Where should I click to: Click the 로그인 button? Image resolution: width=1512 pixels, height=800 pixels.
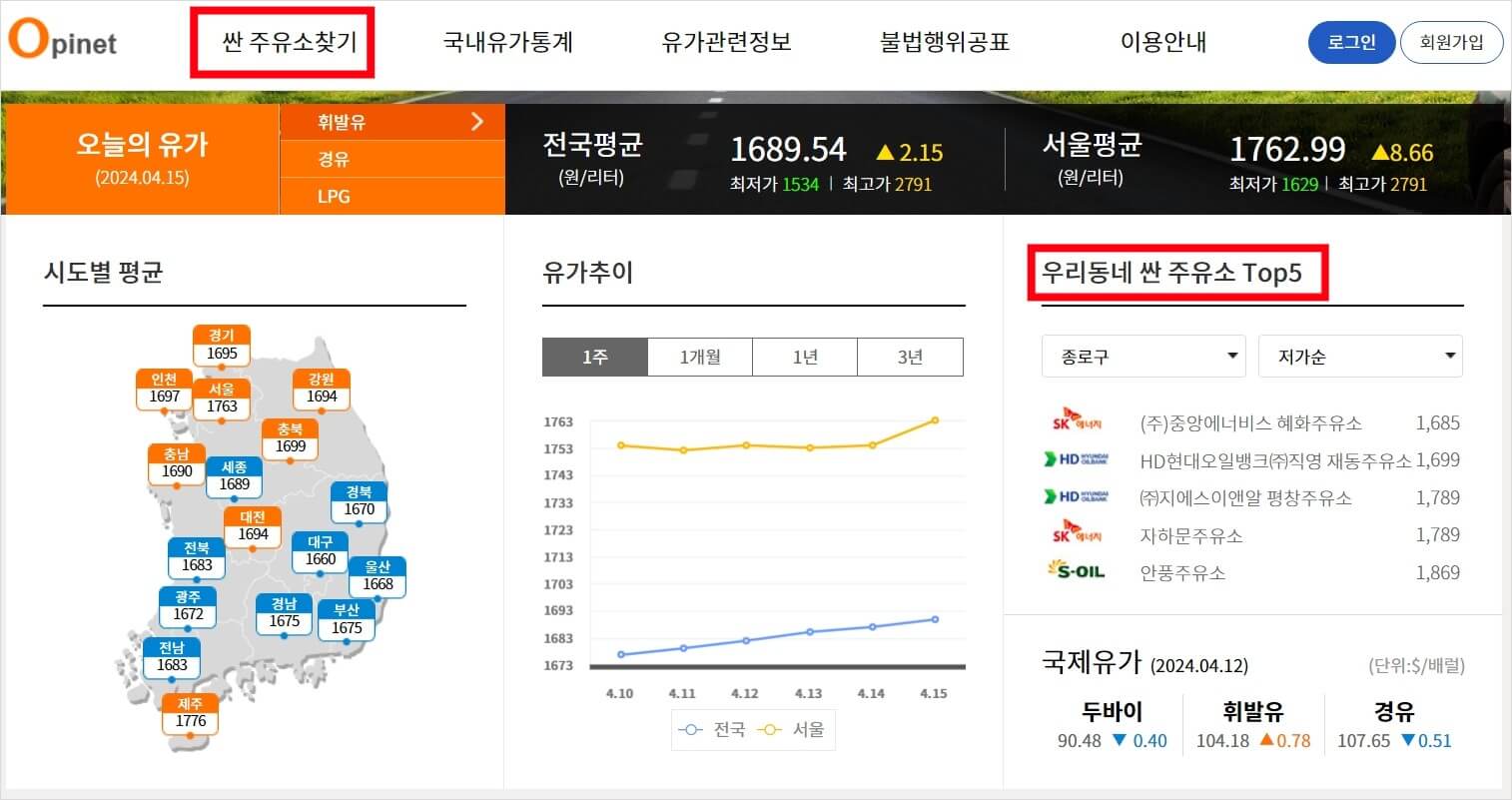[1351, 42]
